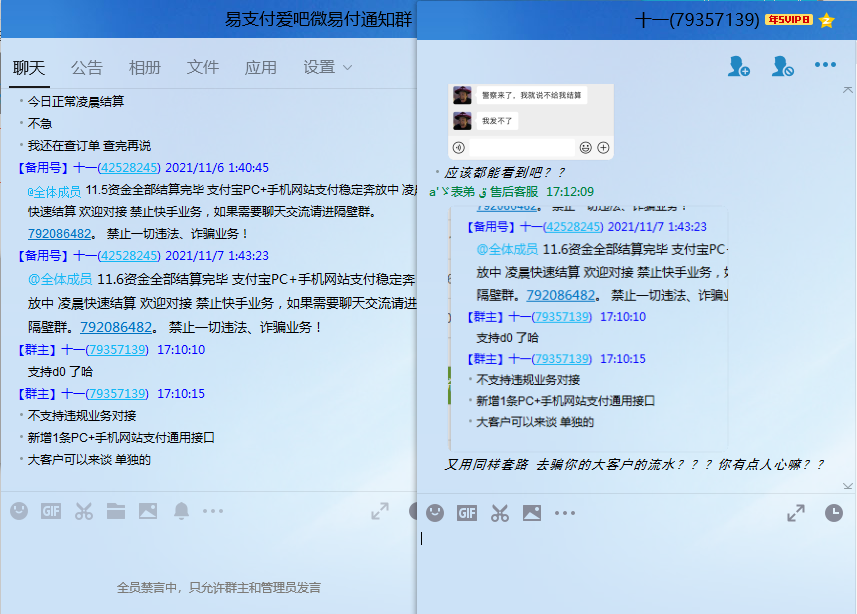Screen dimensions: 857x614
Task: Click the block user icon beside add friend
Action: coord(782,67)
